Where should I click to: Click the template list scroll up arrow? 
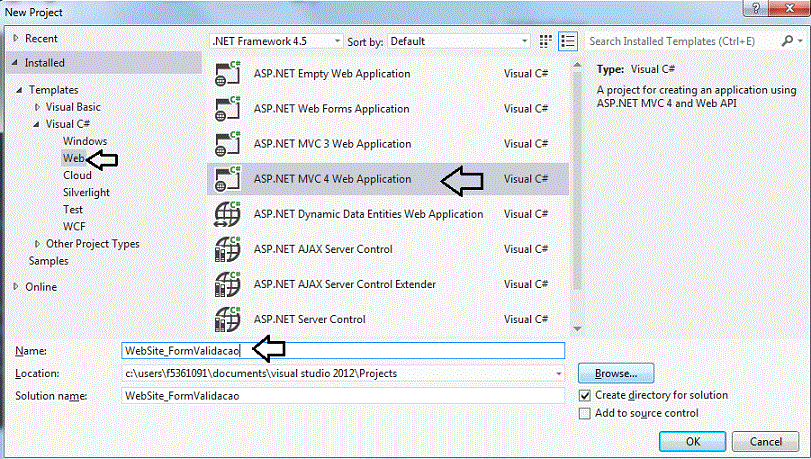(x=577, y=65)
